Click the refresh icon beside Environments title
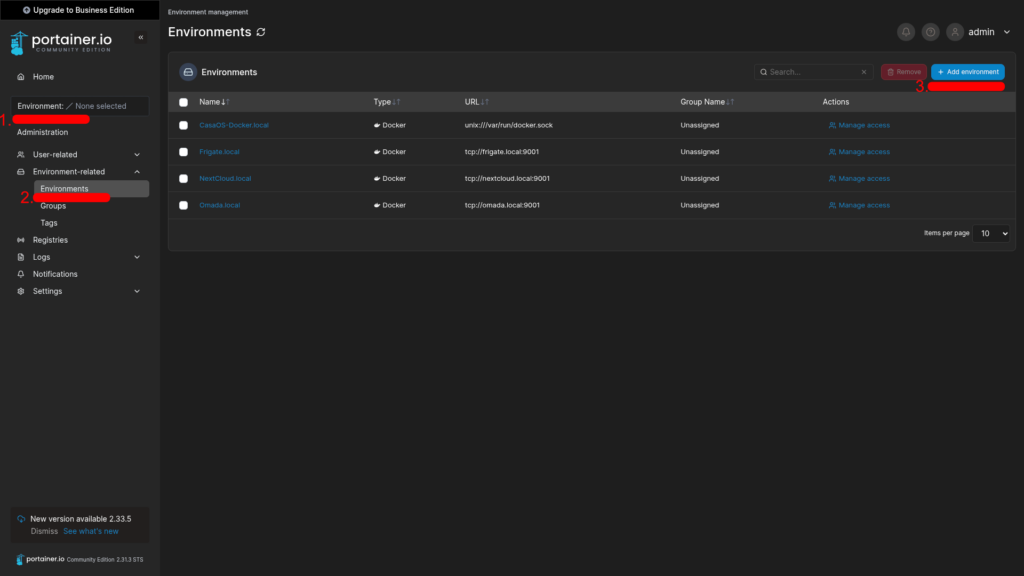Image resolution: width=1024 pixels, height=576 pixels. point(261,32)
